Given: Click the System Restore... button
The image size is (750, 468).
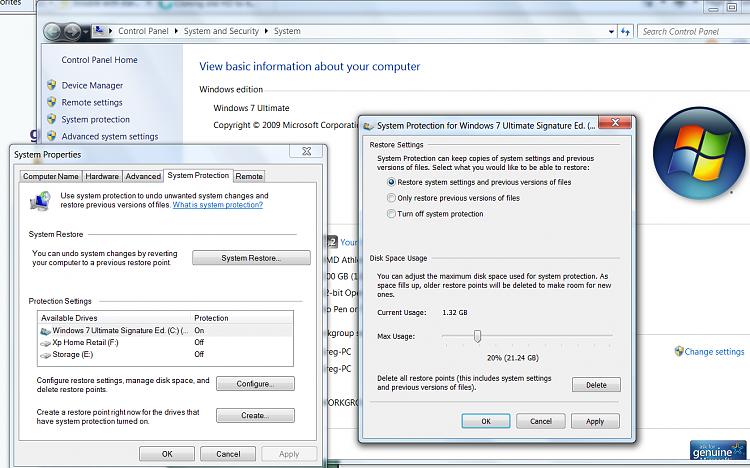Looking at the screenshot, I should [x=251, y=258].
